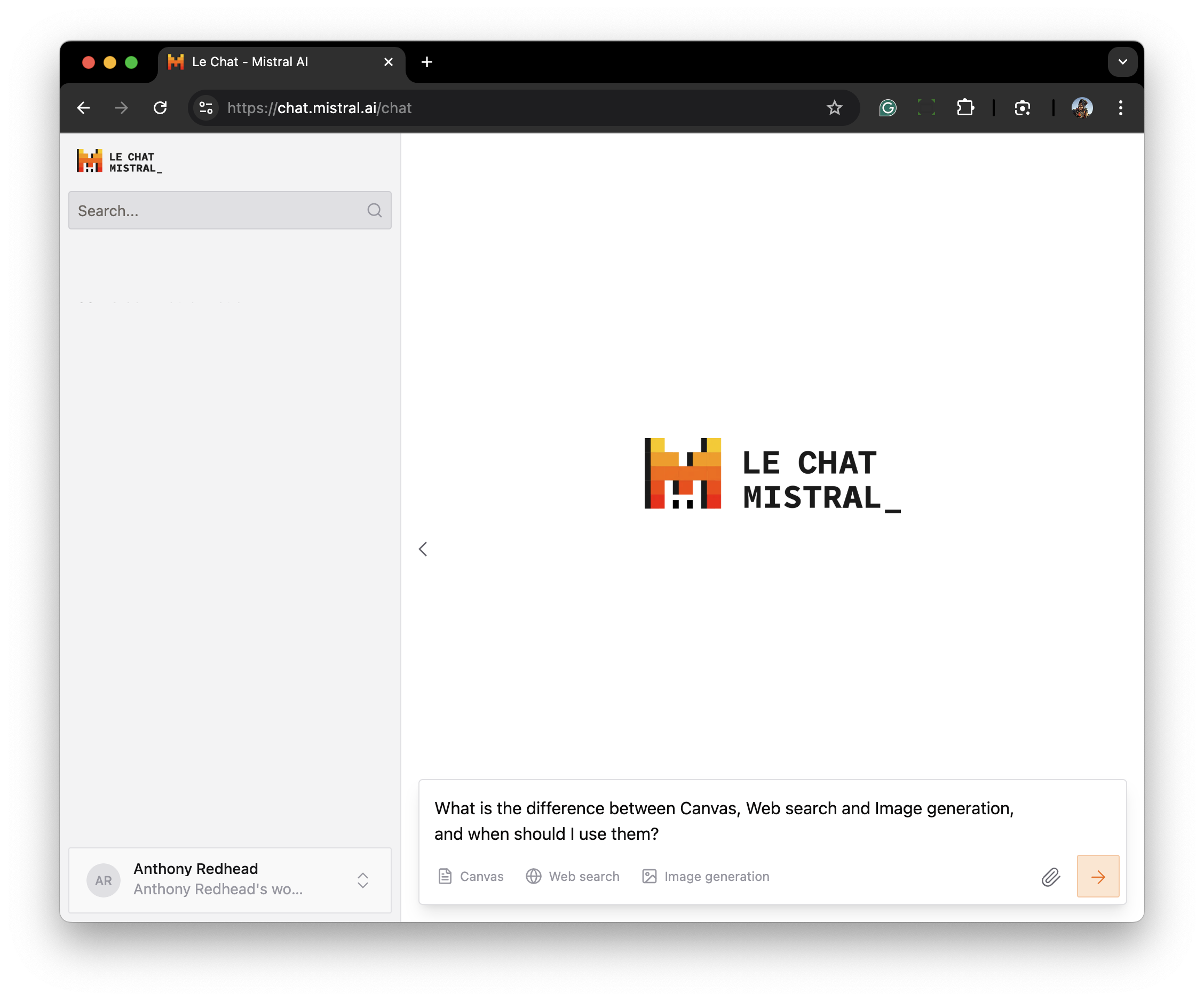1204x1001 pixels.
Task: Enable Web search mode
Action: [x=572, y=876]
